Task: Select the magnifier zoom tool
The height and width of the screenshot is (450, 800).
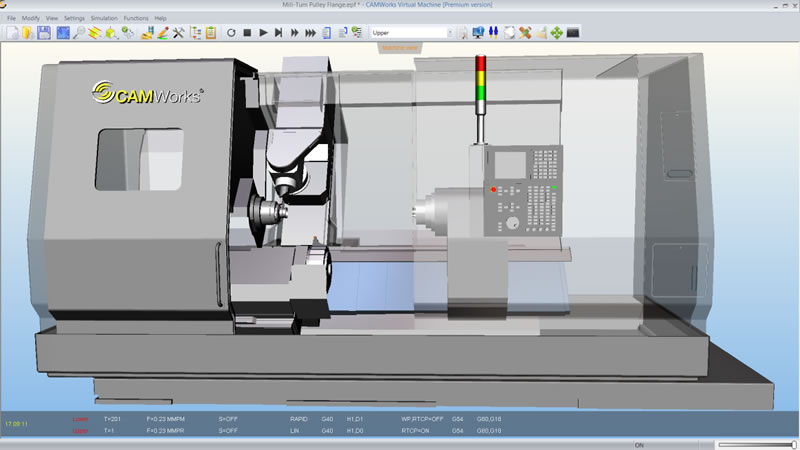Action: tap(79, 33)
